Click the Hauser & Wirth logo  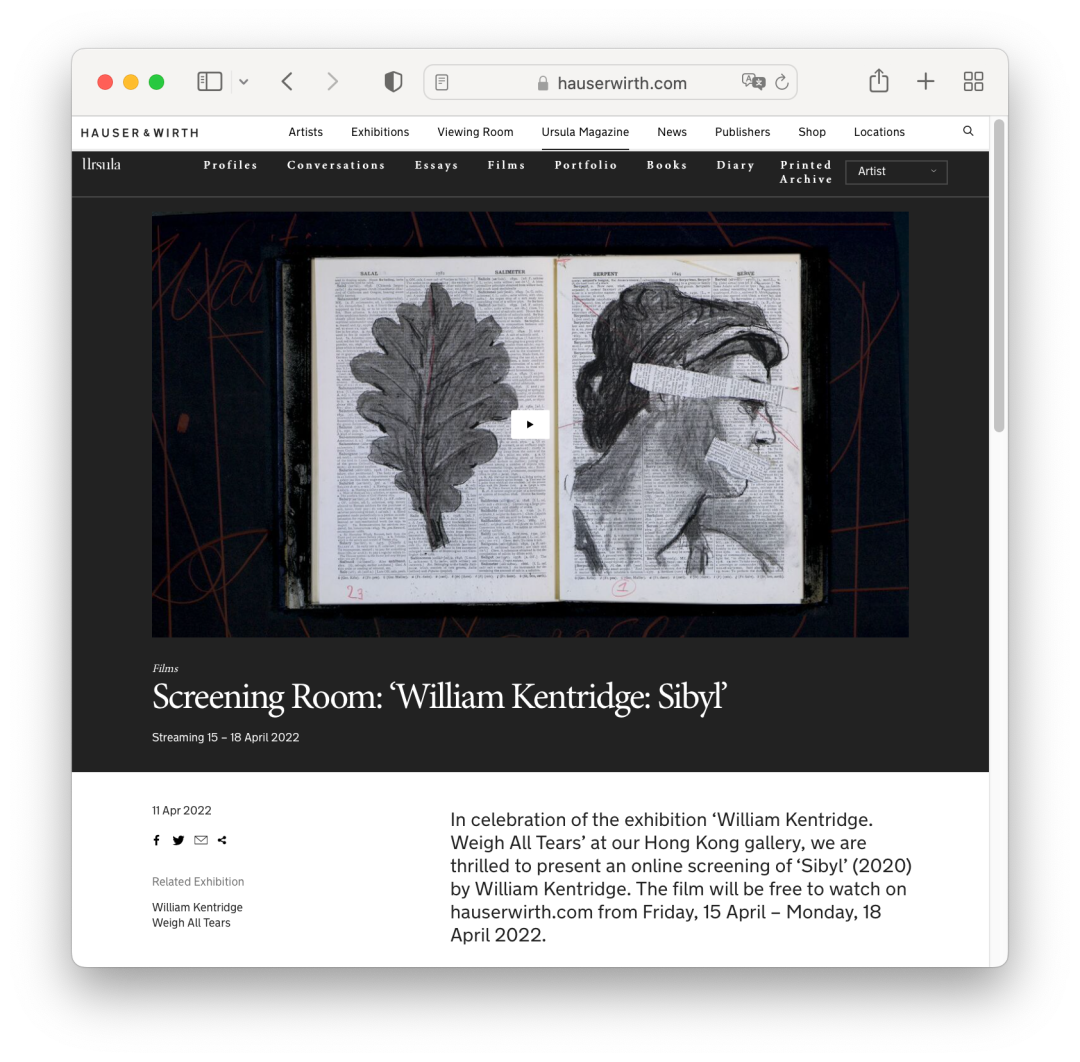click(140, 133)
